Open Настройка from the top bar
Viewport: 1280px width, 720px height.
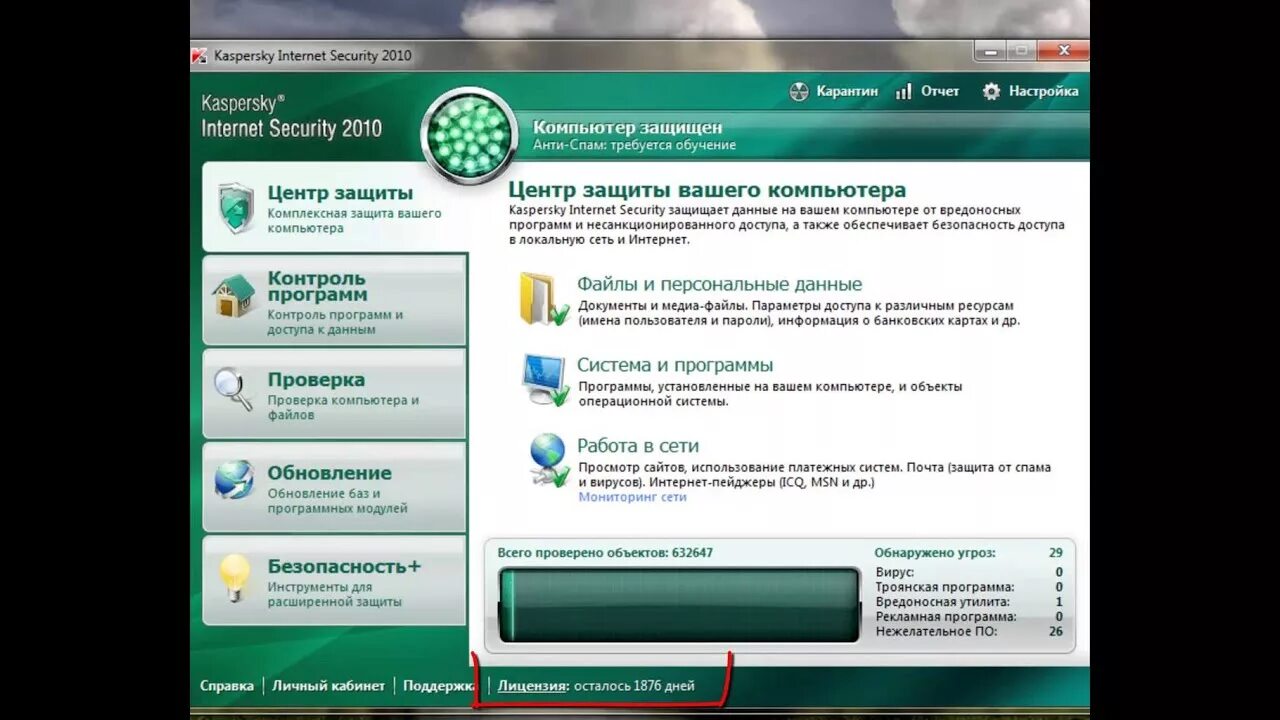tap(1030, 91)
